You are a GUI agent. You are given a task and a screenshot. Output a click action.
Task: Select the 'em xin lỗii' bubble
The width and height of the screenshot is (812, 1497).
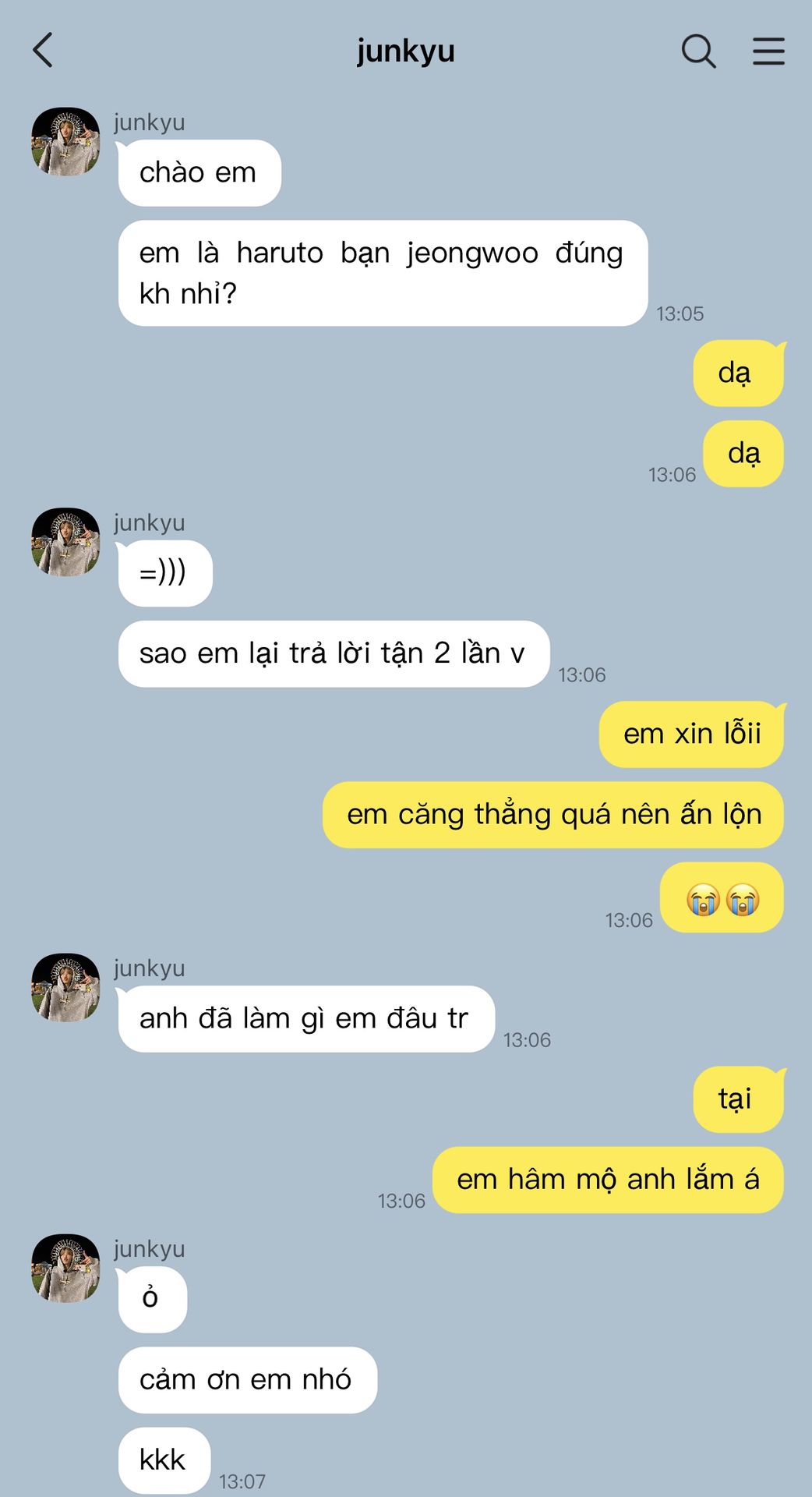[x=692, y=734]
